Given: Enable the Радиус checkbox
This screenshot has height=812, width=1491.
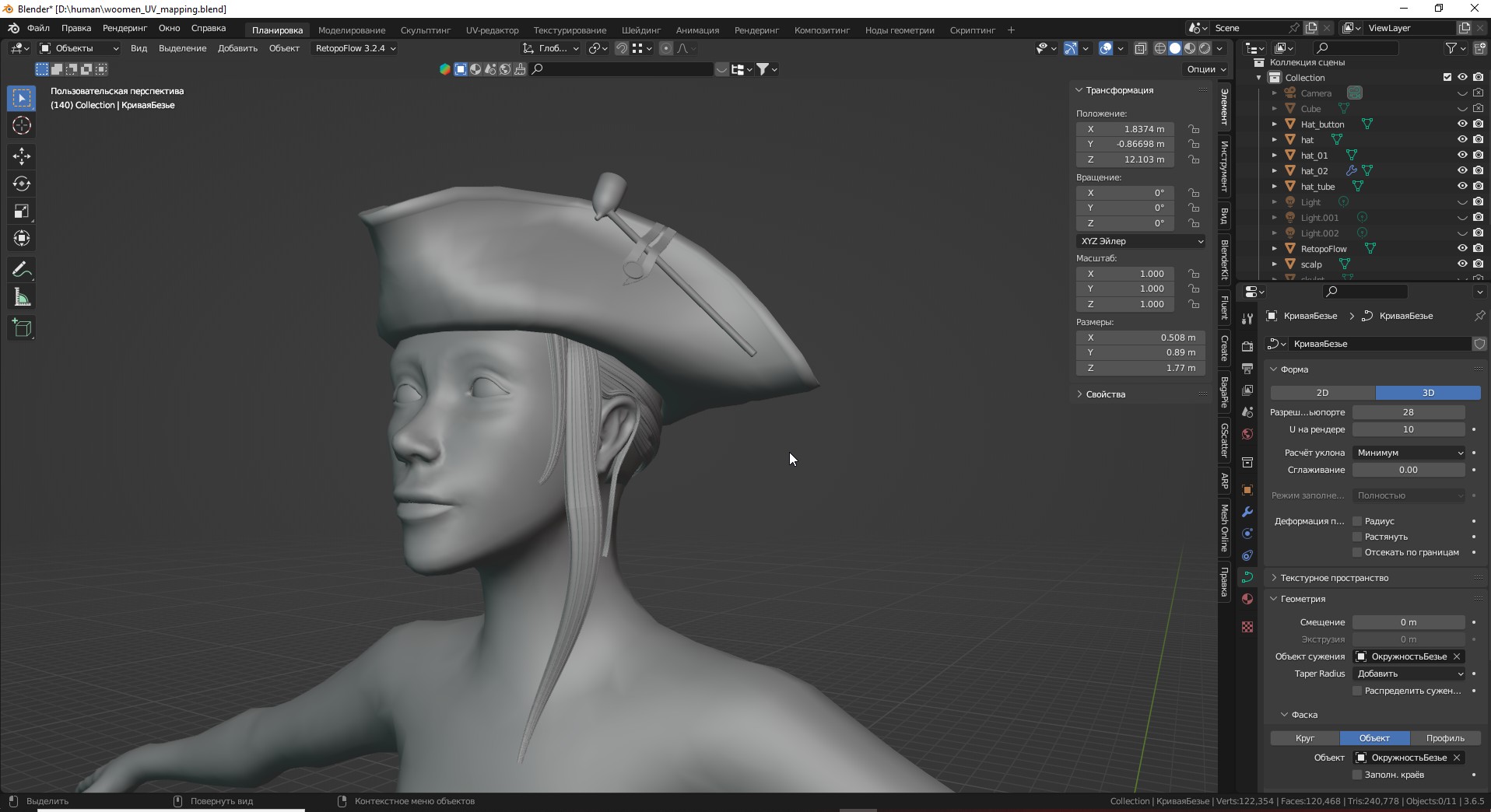Looking at the screenshot, I should (1357, 521).
